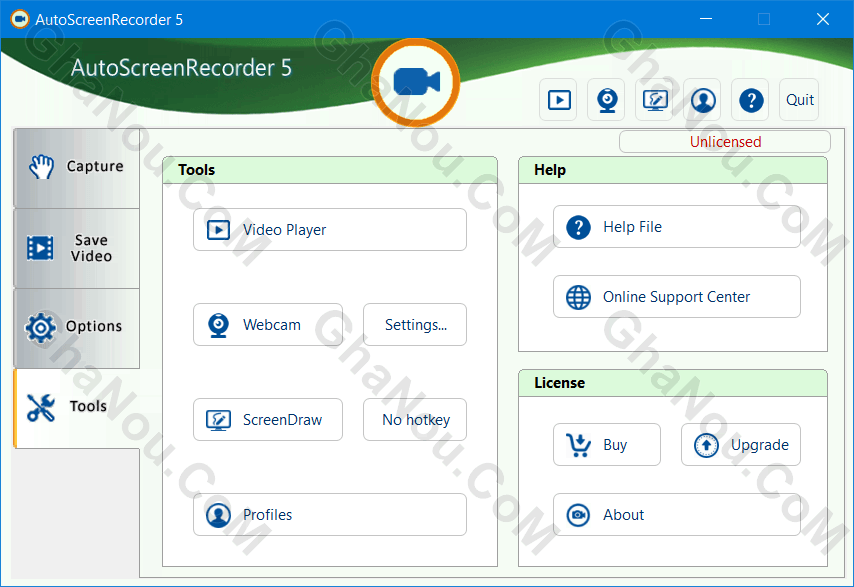Open webcam Settings... button
Viewport: 854px width, 587px height.
click(415, 325)
